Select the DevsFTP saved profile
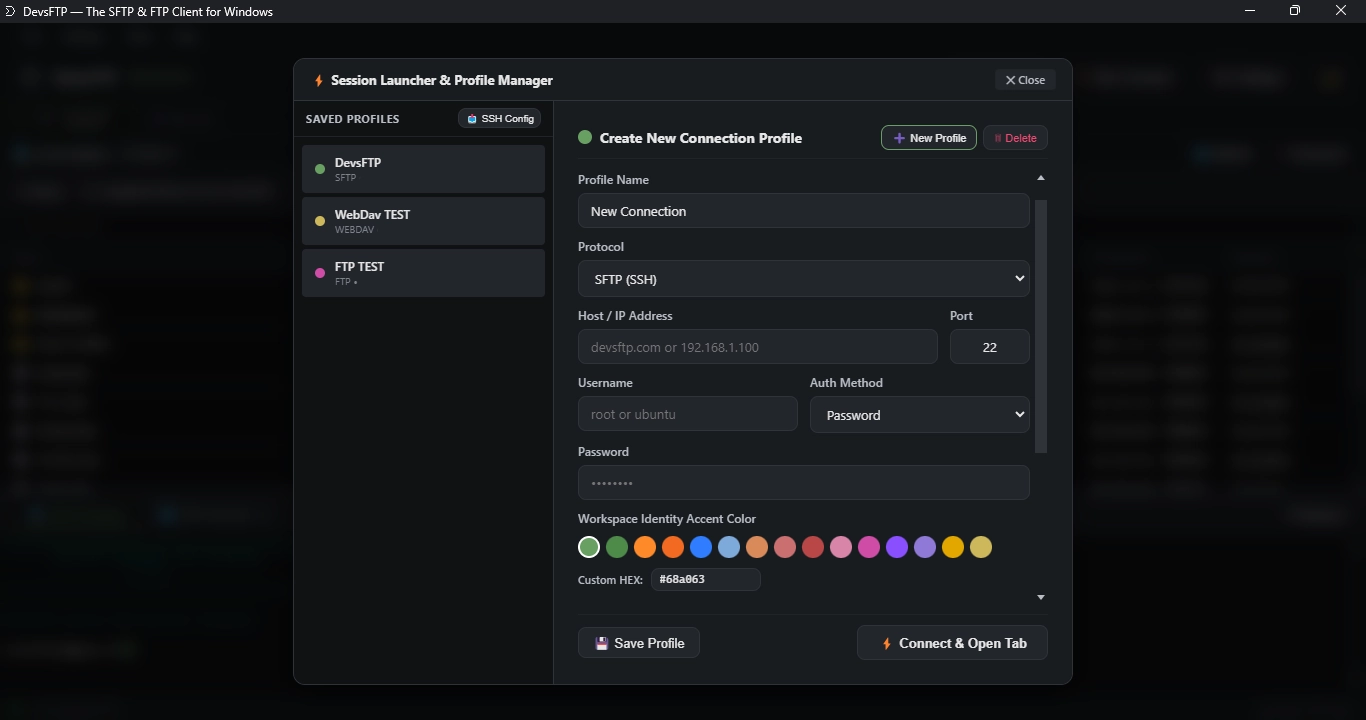 (423, 169)
